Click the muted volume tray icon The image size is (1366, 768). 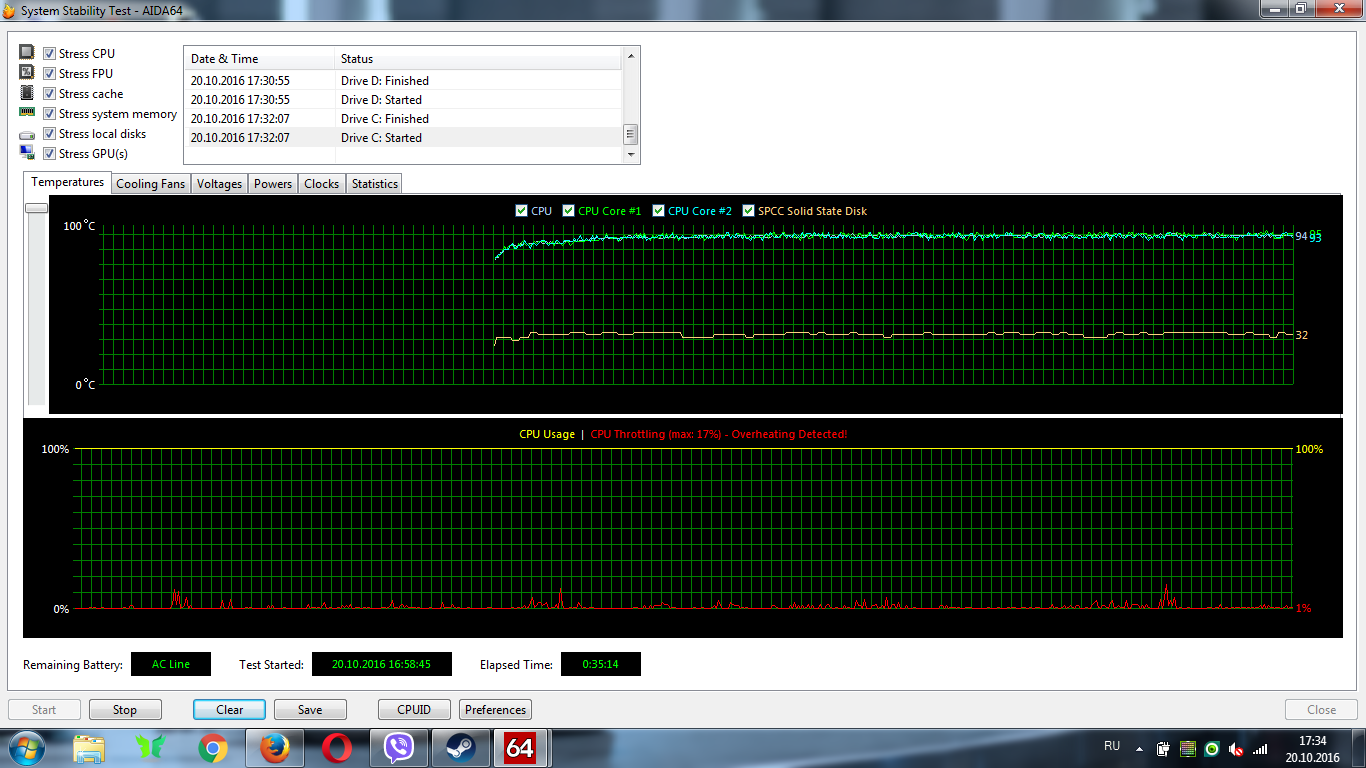pyautogui.click(x=1236, y=748)
